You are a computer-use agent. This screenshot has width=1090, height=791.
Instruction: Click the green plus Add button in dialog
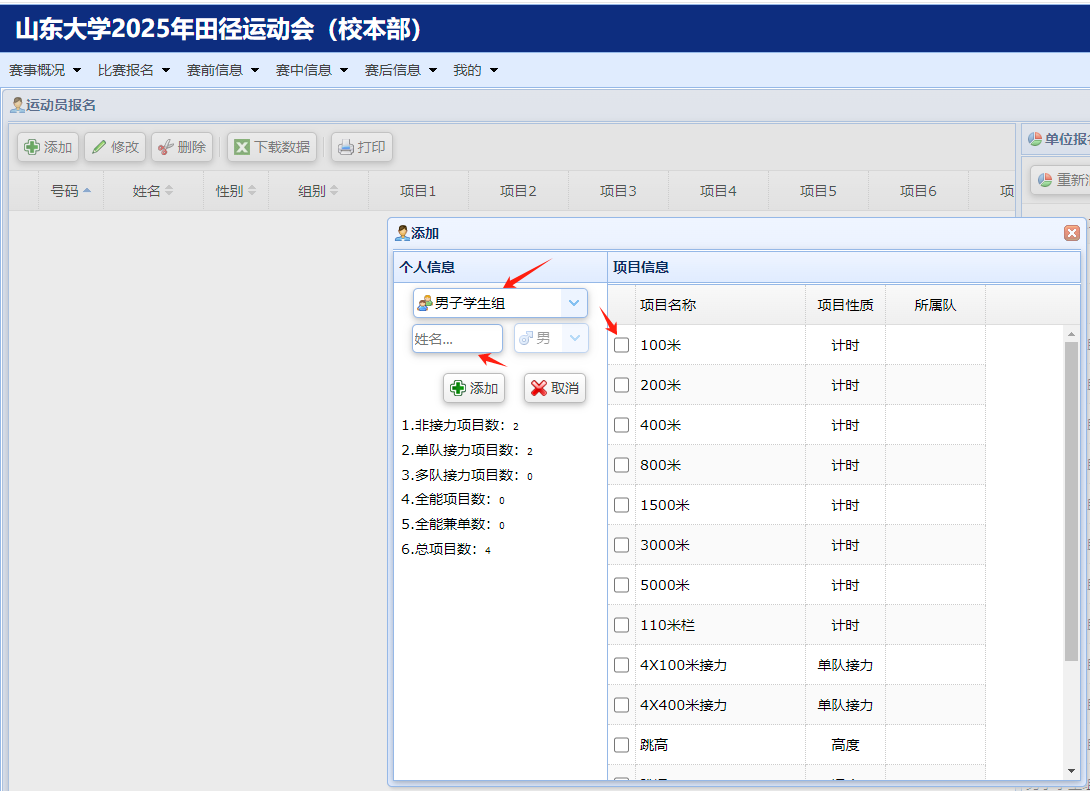(474, 388)
